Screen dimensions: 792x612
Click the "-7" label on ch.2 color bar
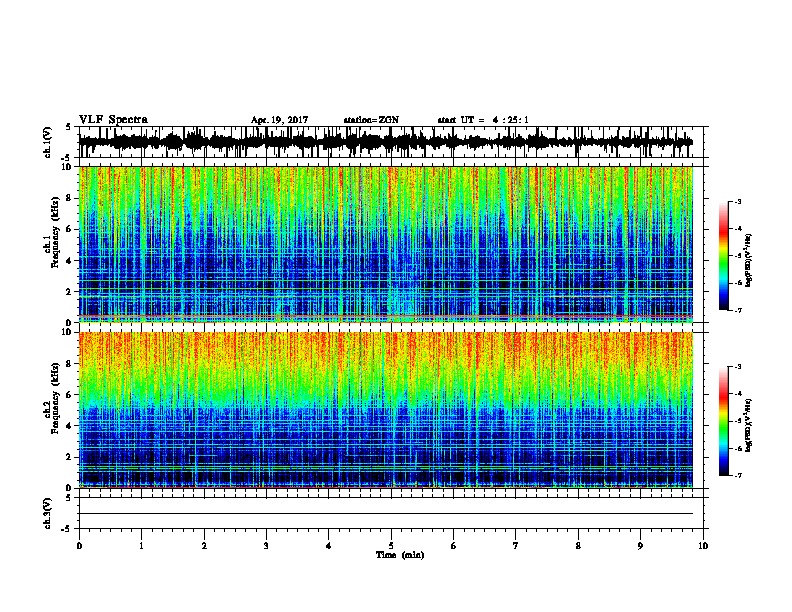pyautogui.click(x=738, y=476)
